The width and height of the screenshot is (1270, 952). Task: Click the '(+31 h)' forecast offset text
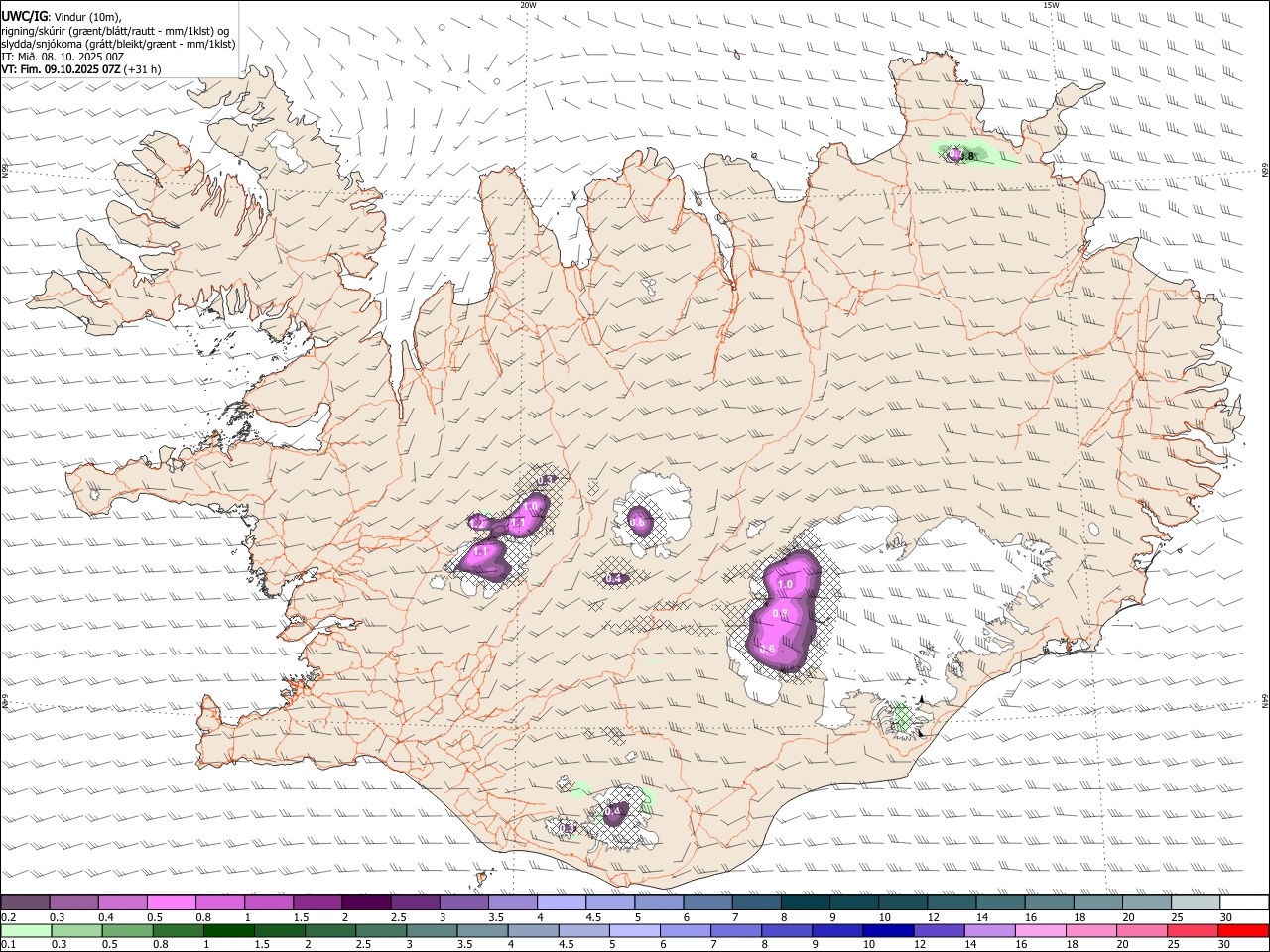click(143, 69)
